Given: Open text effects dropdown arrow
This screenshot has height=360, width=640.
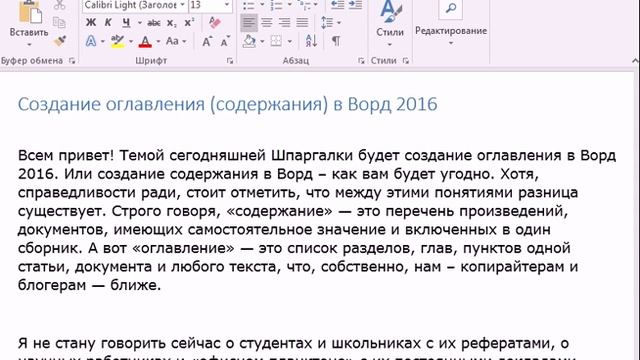Looking at the screenshot, I should click(102, 42).
